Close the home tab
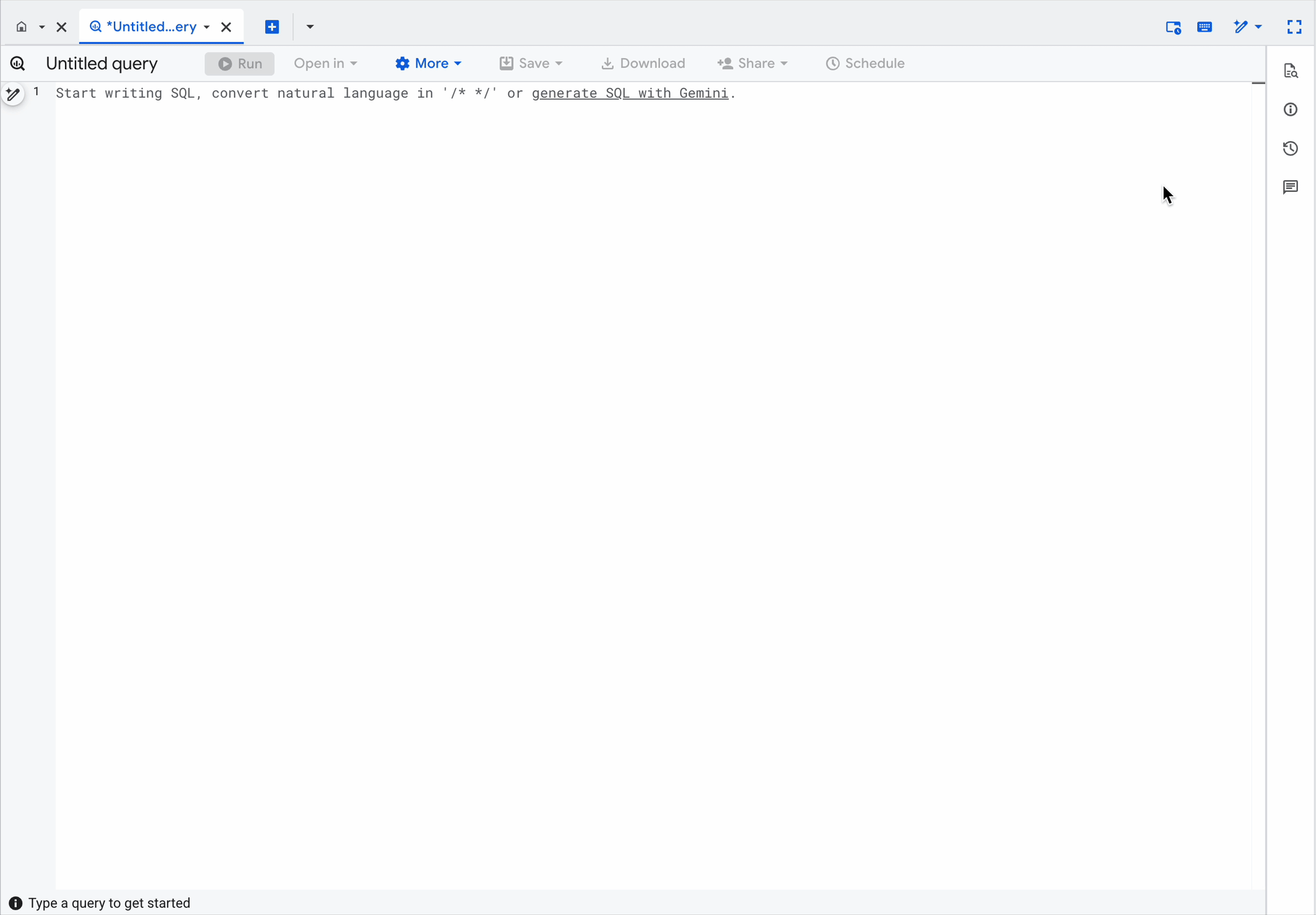 (61, 27)
